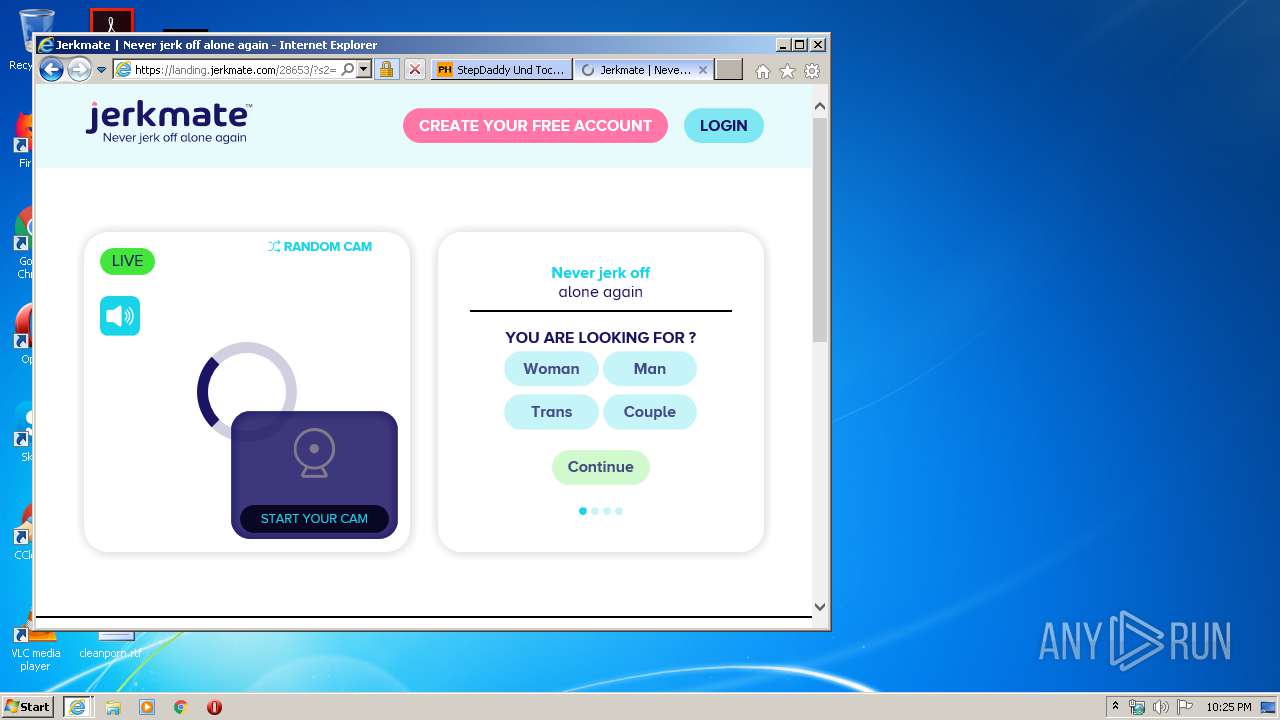This screenshot has width=1280, height=720.
Task: Minimize the Internet Explorer window
Action: click(783, 45)
